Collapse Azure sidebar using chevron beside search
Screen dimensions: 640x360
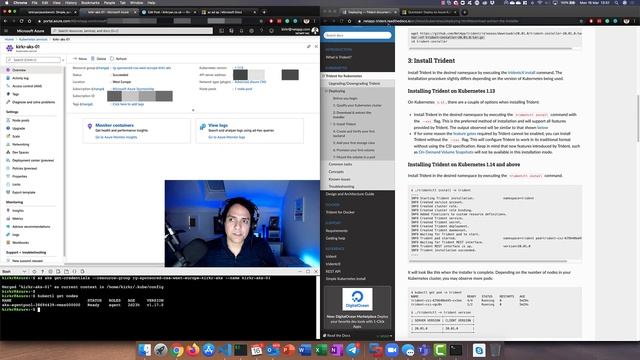click(63, 60)
